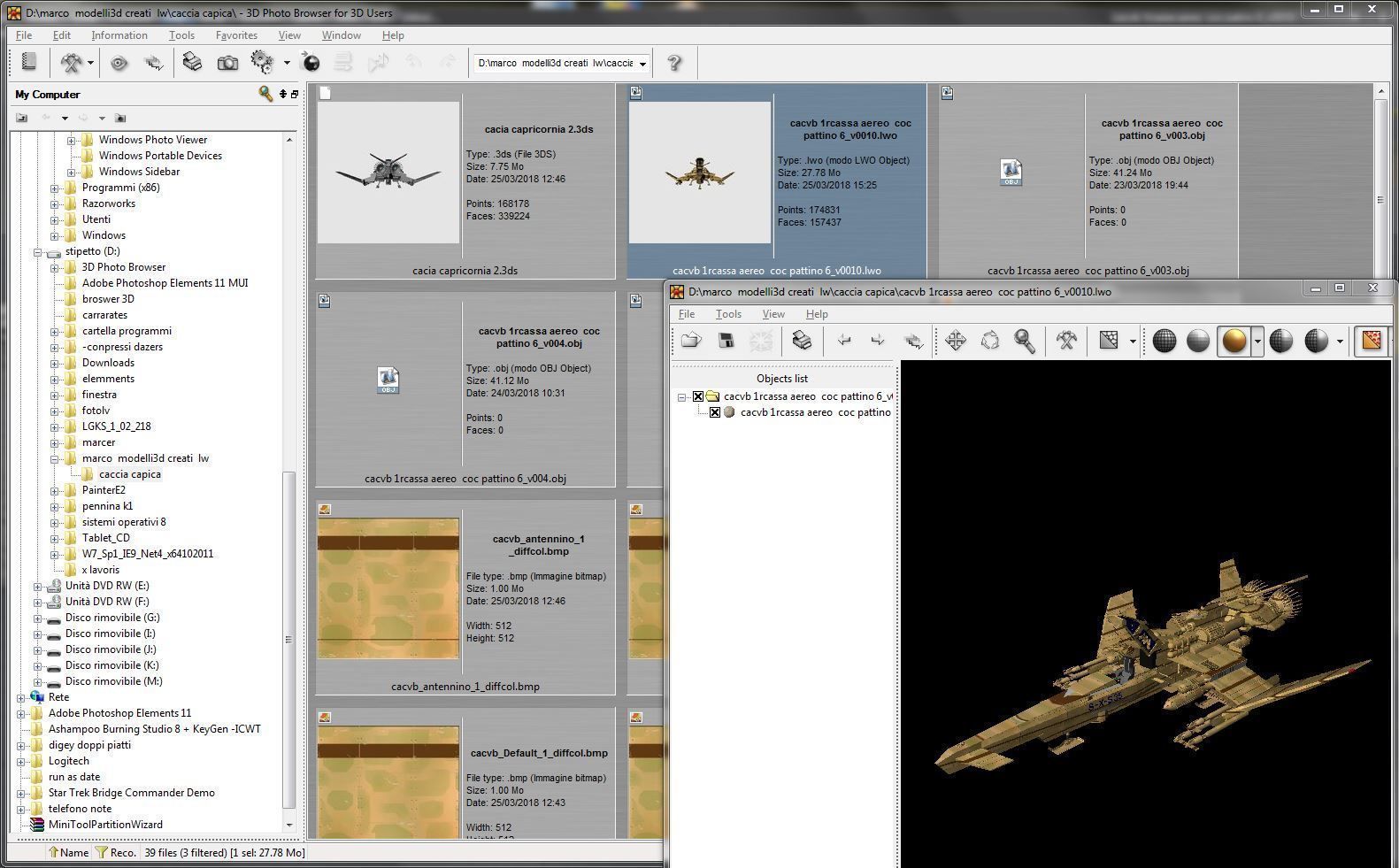The height and width of the screenshot is (868, 1399).
Task: Collapse the marco modelli3d creati lw folder
Action: tap(55, 459)
